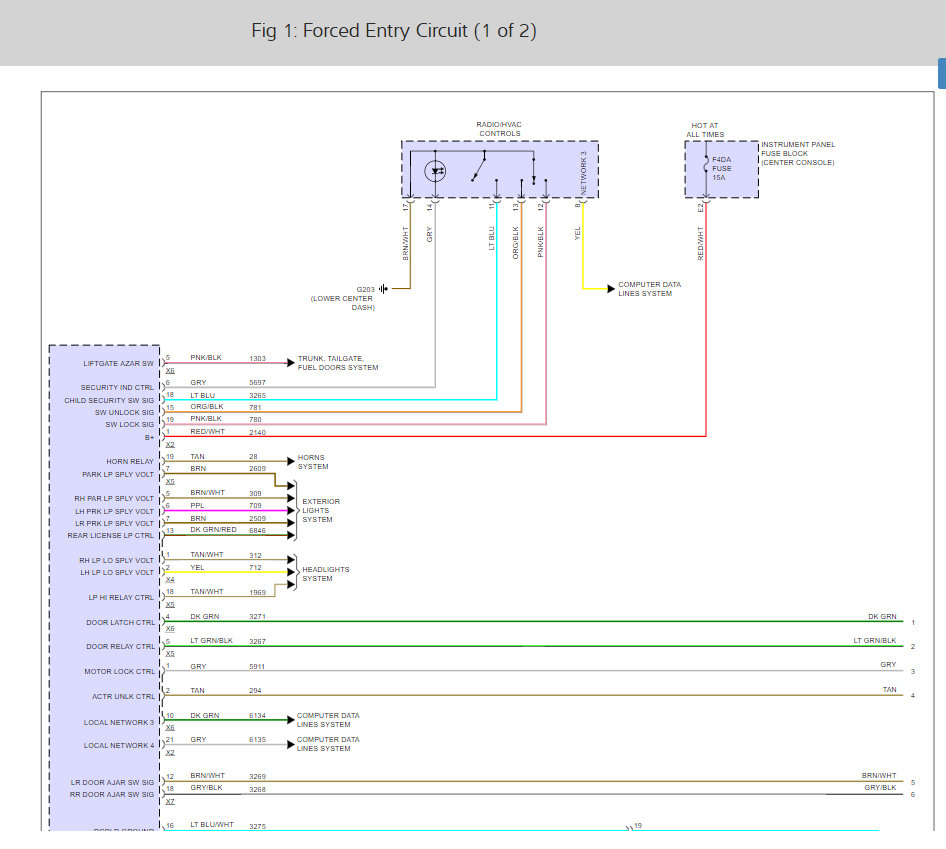Click the G203 label text
946x849 pixels.
point(366,289)
